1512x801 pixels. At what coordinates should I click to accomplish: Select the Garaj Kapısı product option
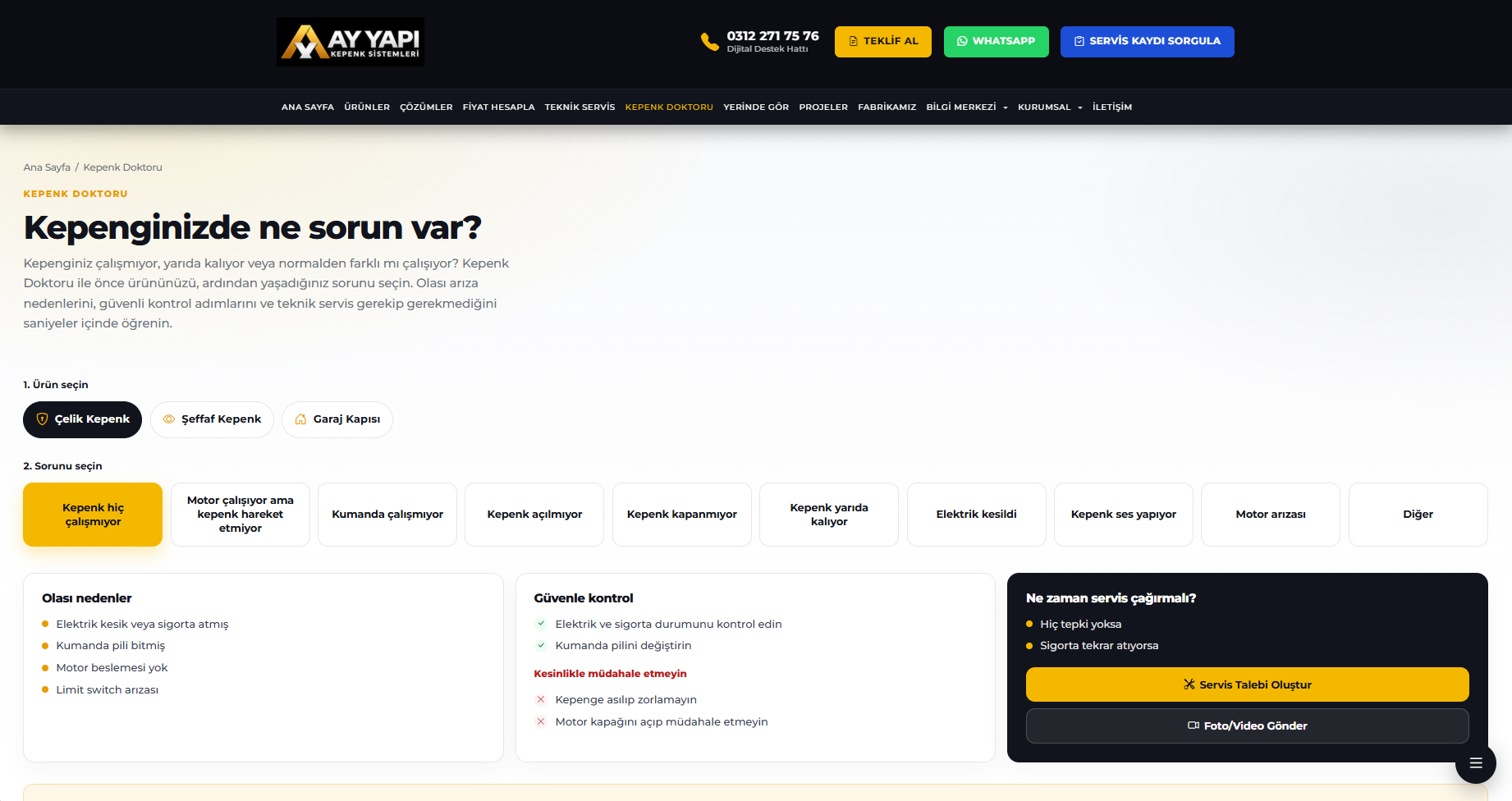coord(337,419)
